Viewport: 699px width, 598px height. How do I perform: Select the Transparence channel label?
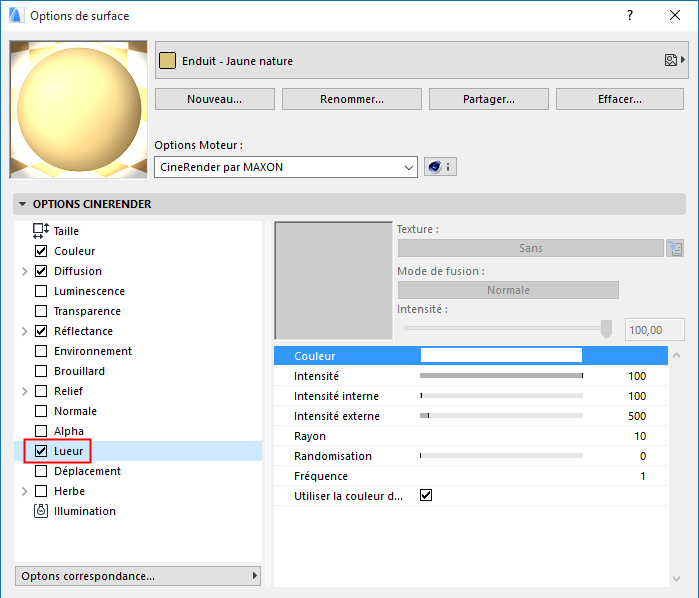pyautogui.click(x=87, y=311)
